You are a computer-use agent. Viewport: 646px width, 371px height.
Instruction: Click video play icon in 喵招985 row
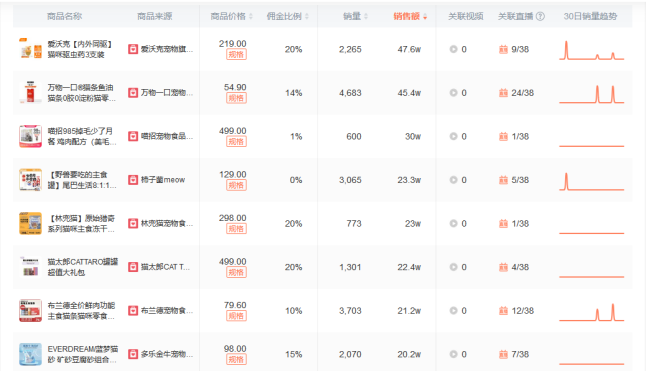[453, 136]
